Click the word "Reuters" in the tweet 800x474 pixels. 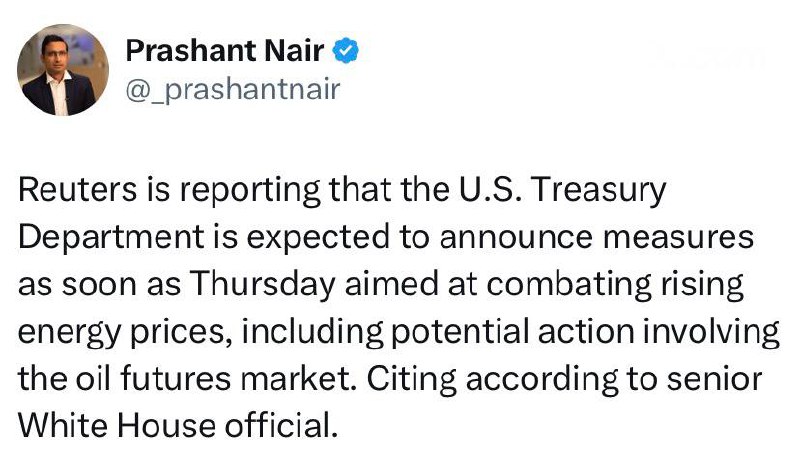click(78, 189)
